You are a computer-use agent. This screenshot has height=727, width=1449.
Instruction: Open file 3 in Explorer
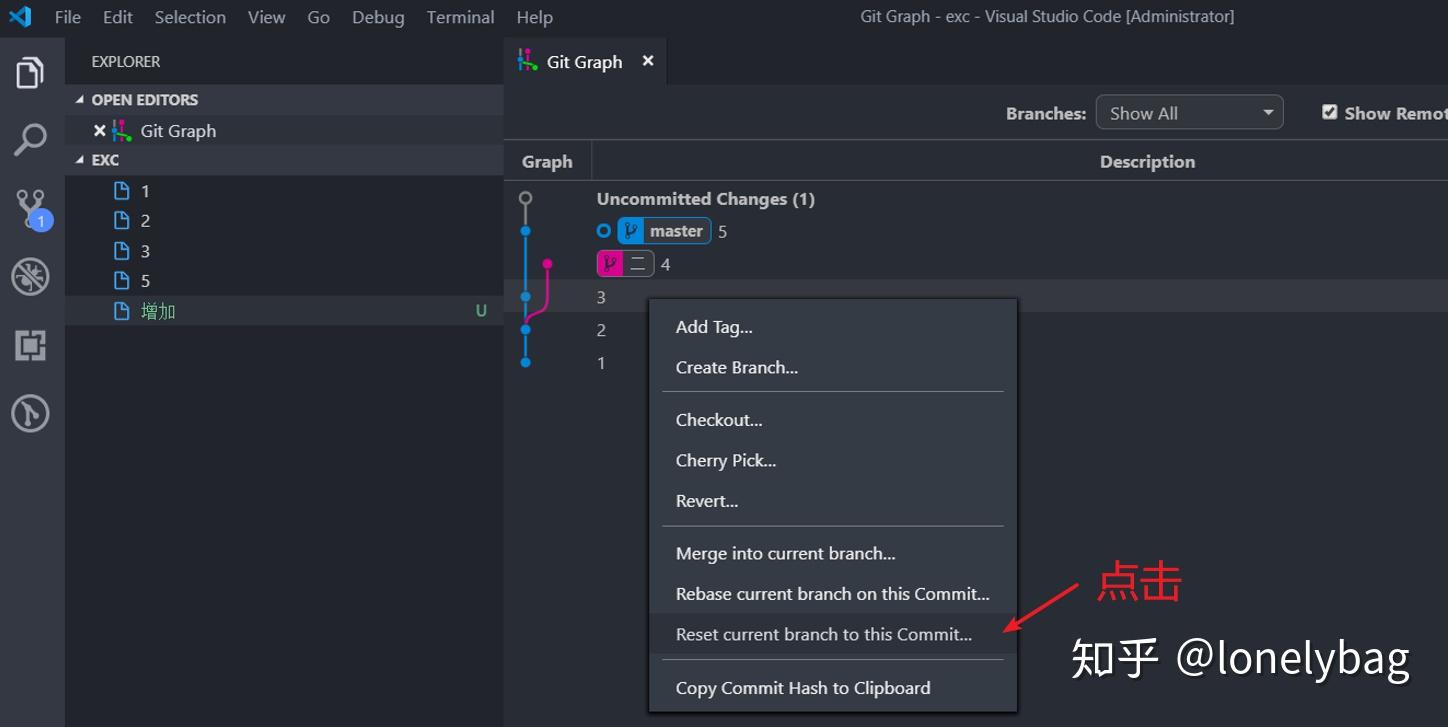284,250
